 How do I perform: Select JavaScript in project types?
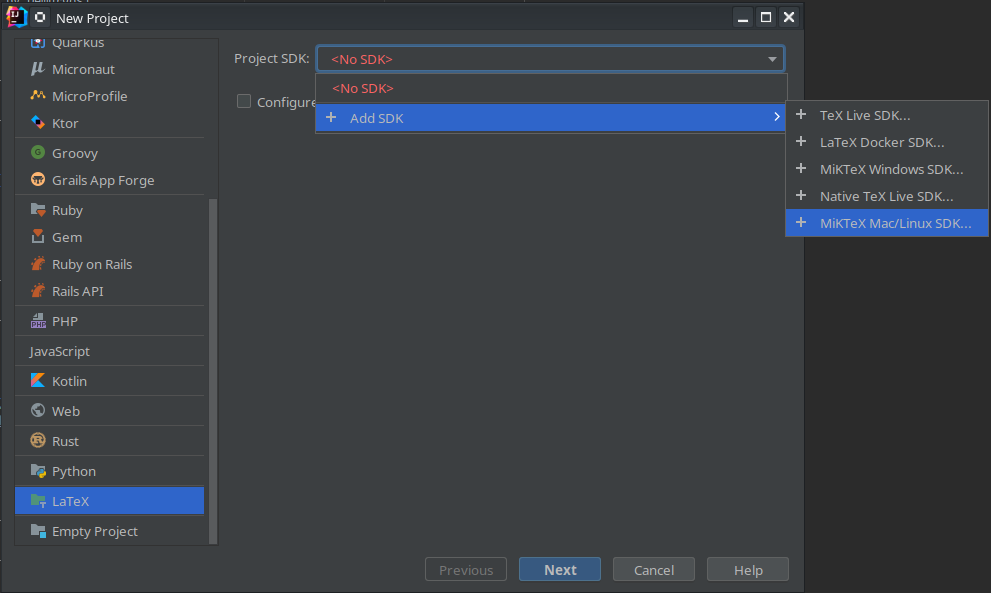tap(59, 351)
